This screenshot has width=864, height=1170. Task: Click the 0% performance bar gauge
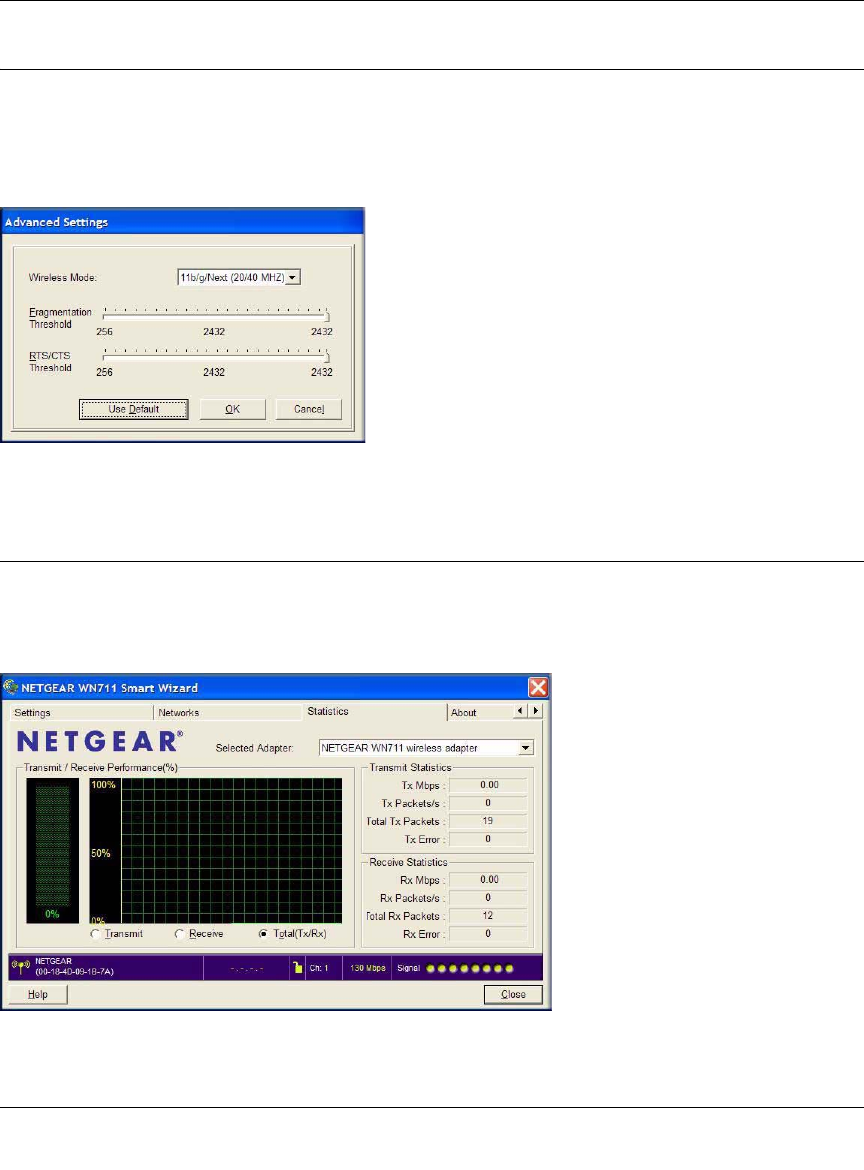52,851
